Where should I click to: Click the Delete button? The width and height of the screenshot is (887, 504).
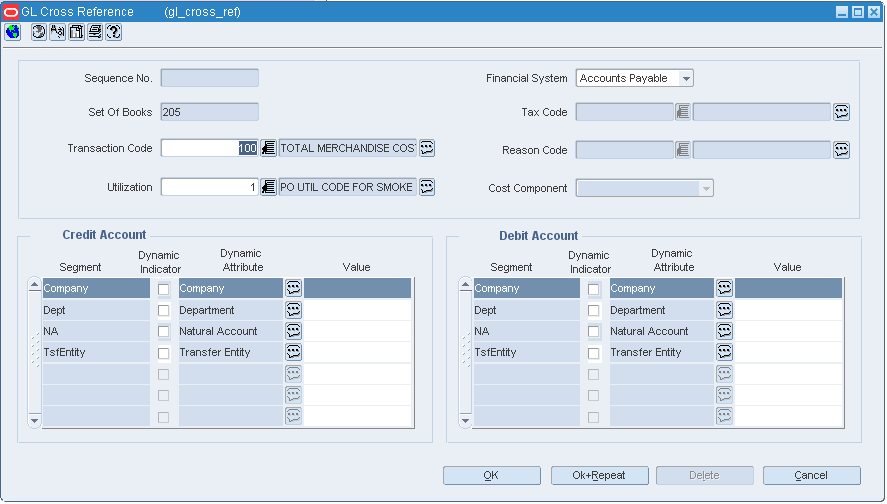(704, 475)
